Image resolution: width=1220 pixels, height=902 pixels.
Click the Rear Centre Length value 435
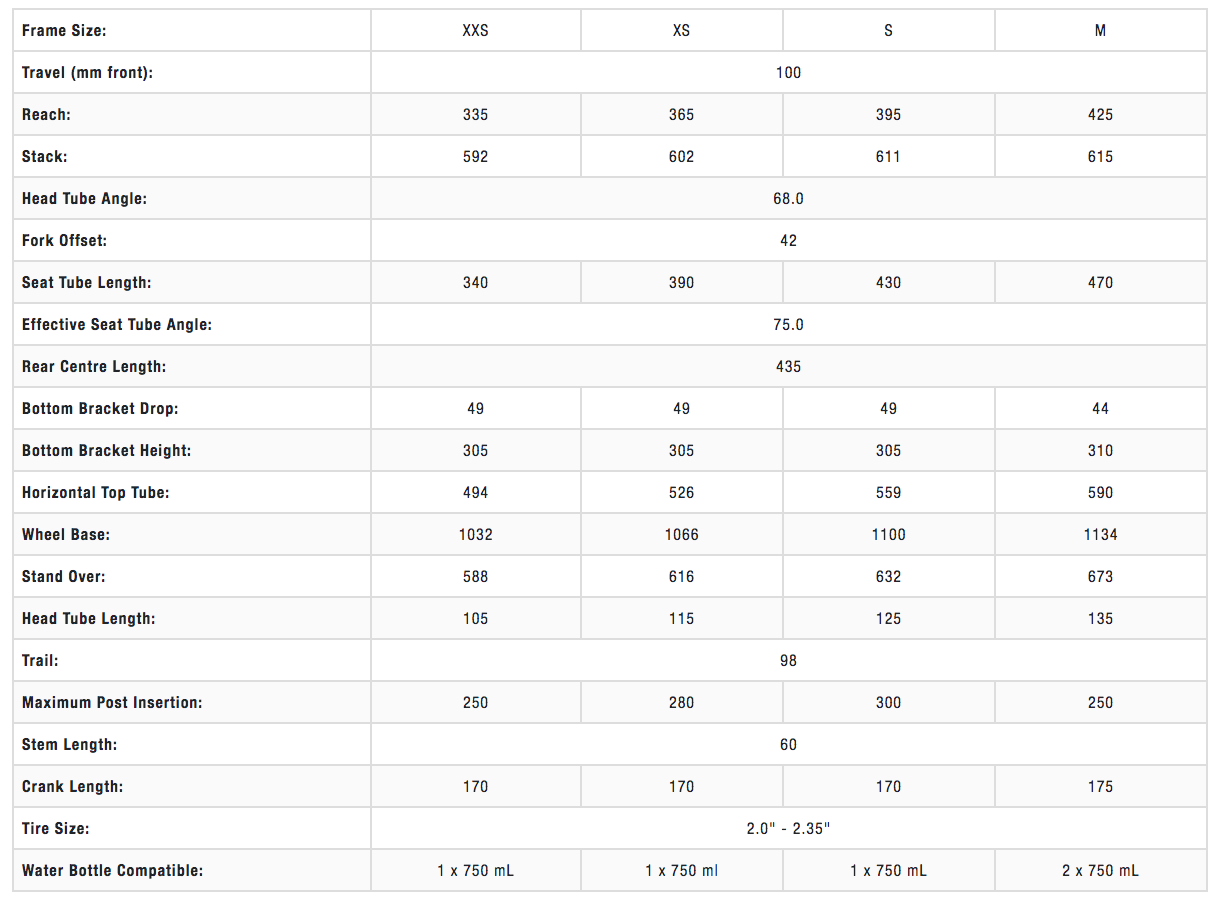pos(788,366)
